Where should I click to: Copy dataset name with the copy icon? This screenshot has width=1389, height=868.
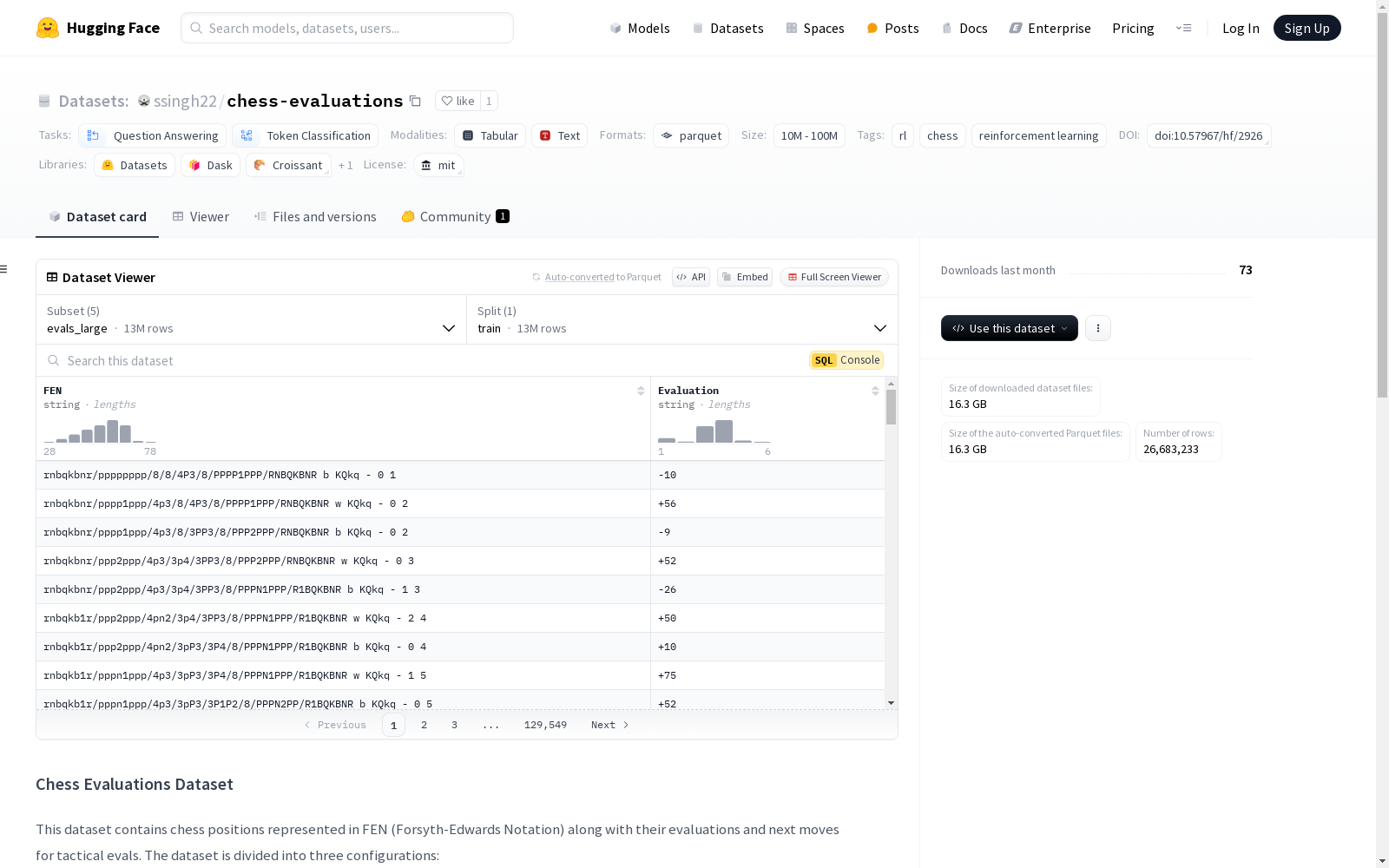416,101
